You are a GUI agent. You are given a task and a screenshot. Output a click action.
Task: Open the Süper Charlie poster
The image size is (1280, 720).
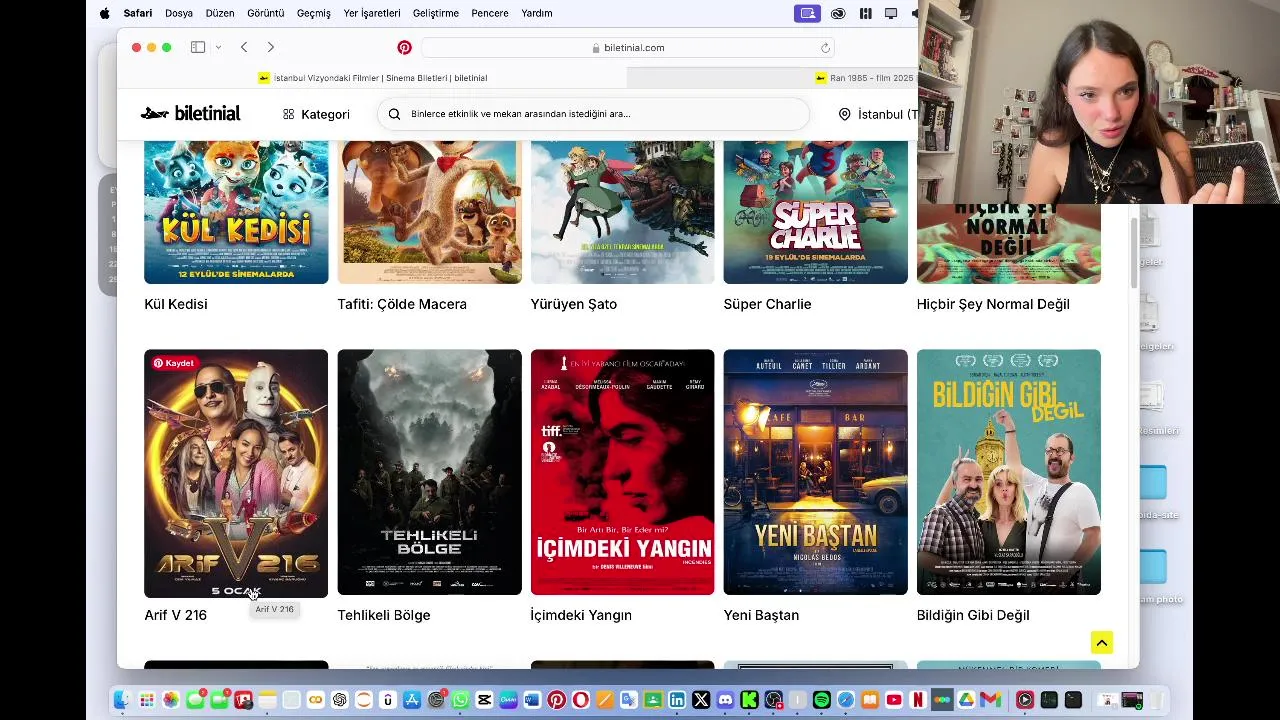[815, 212]
